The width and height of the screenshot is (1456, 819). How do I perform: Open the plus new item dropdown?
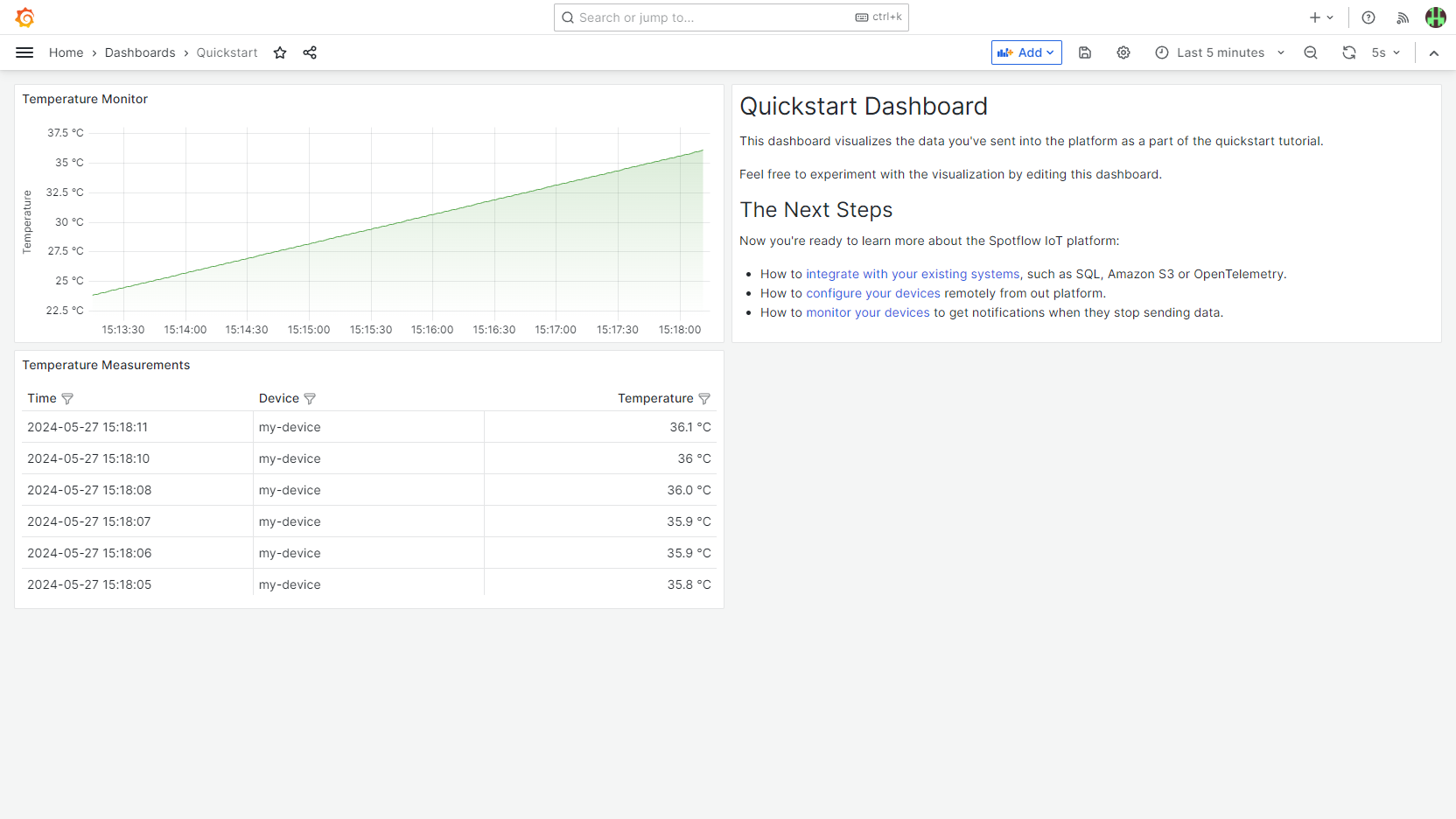[x=1321, y=17]
